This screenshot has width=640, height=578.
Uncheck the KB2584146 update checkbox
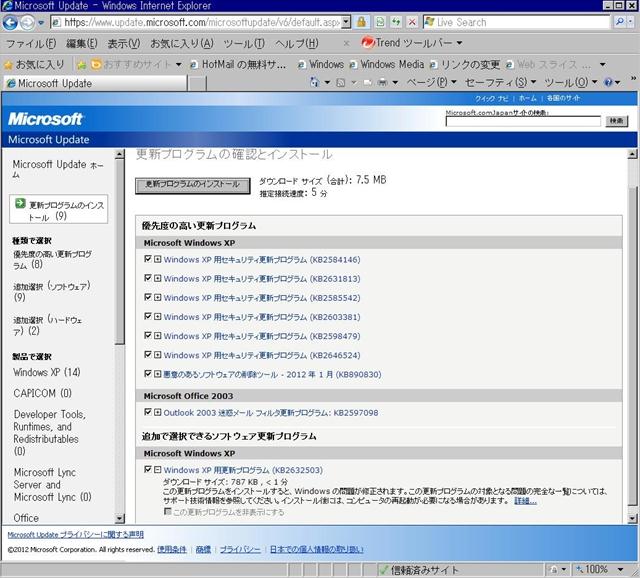click(148, 259)
